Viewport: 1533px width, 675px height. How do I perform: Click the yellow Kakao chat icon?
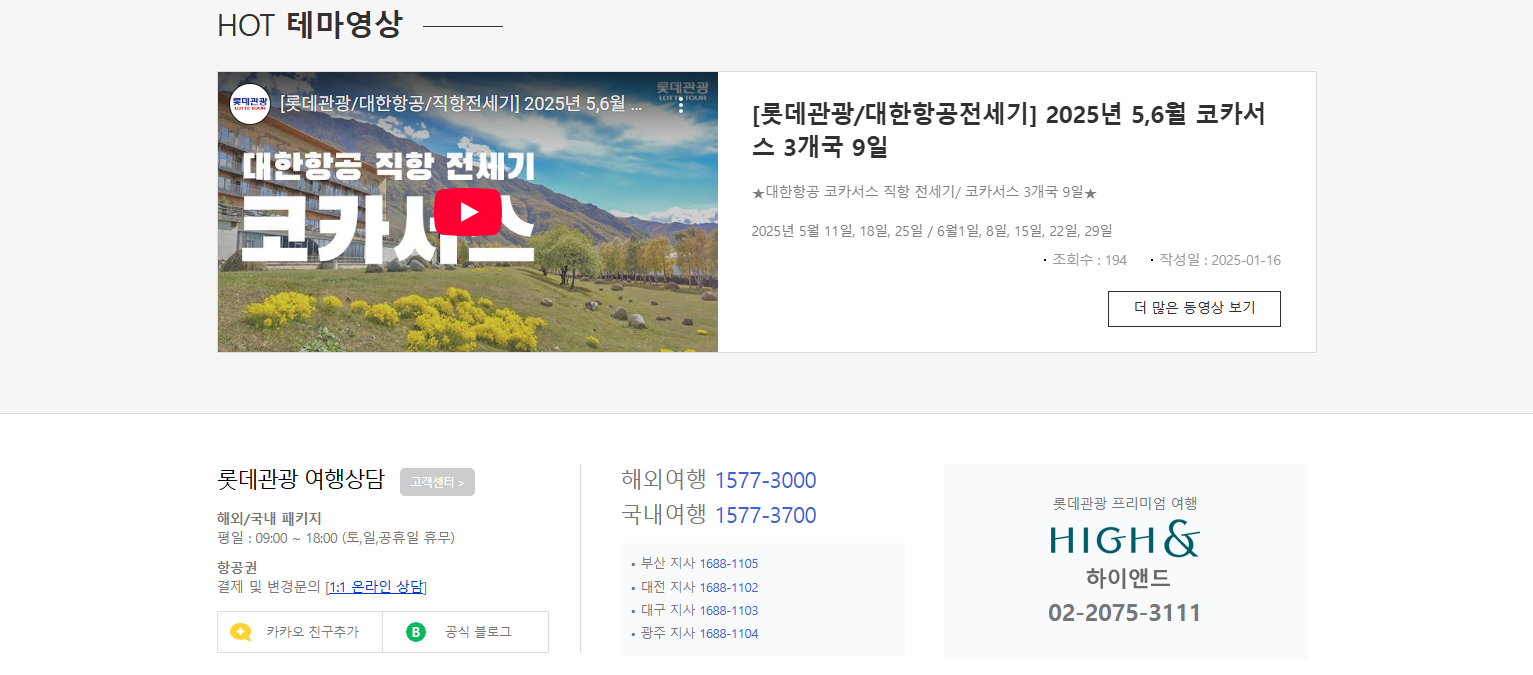pos(241,632)
